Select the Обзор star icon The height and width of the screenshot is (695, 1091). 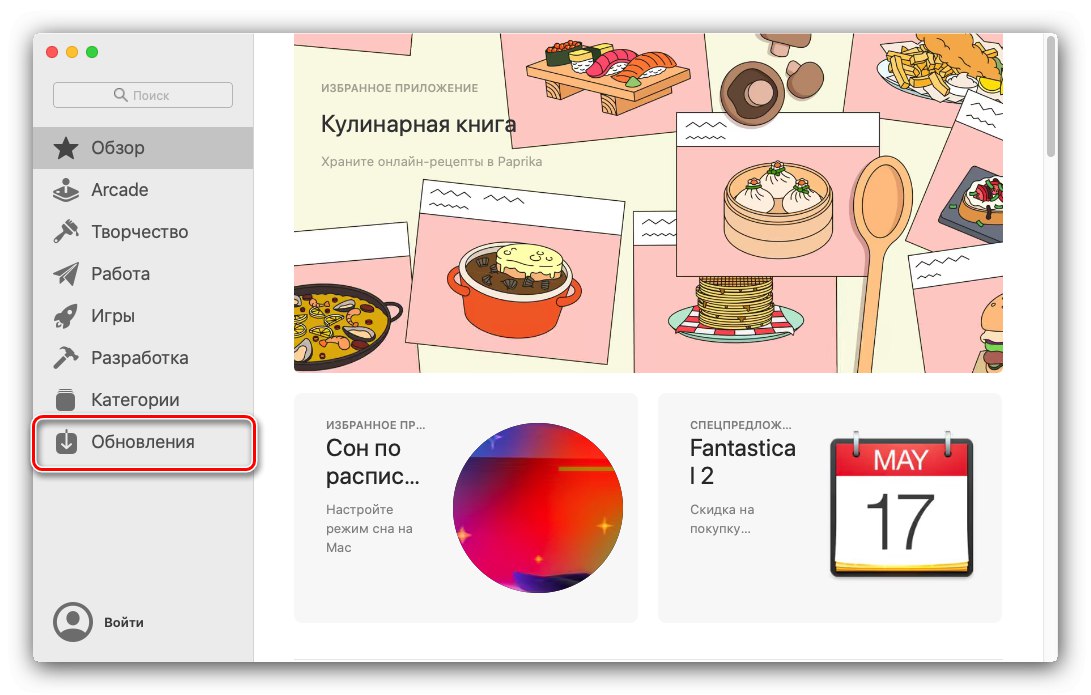point(66,147)
